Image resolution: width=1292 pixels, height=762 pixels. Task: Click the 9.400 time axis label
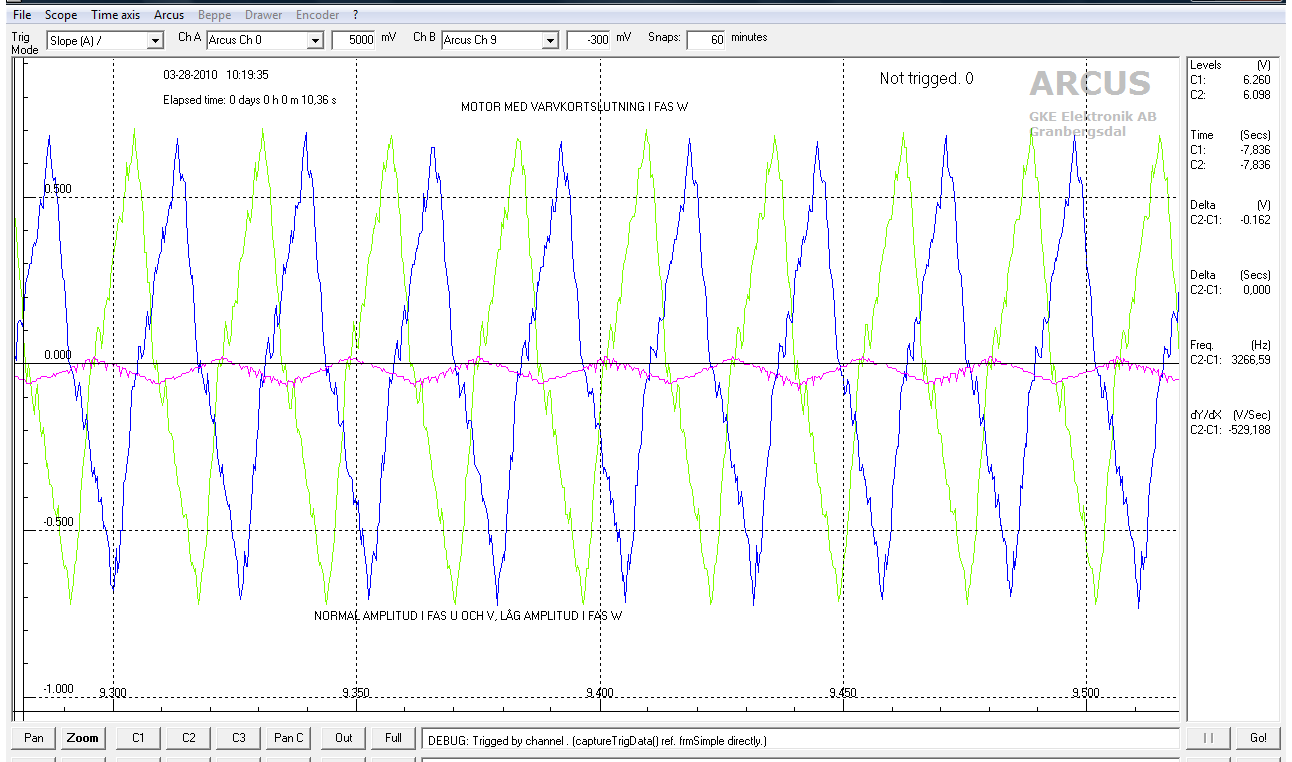599,692
